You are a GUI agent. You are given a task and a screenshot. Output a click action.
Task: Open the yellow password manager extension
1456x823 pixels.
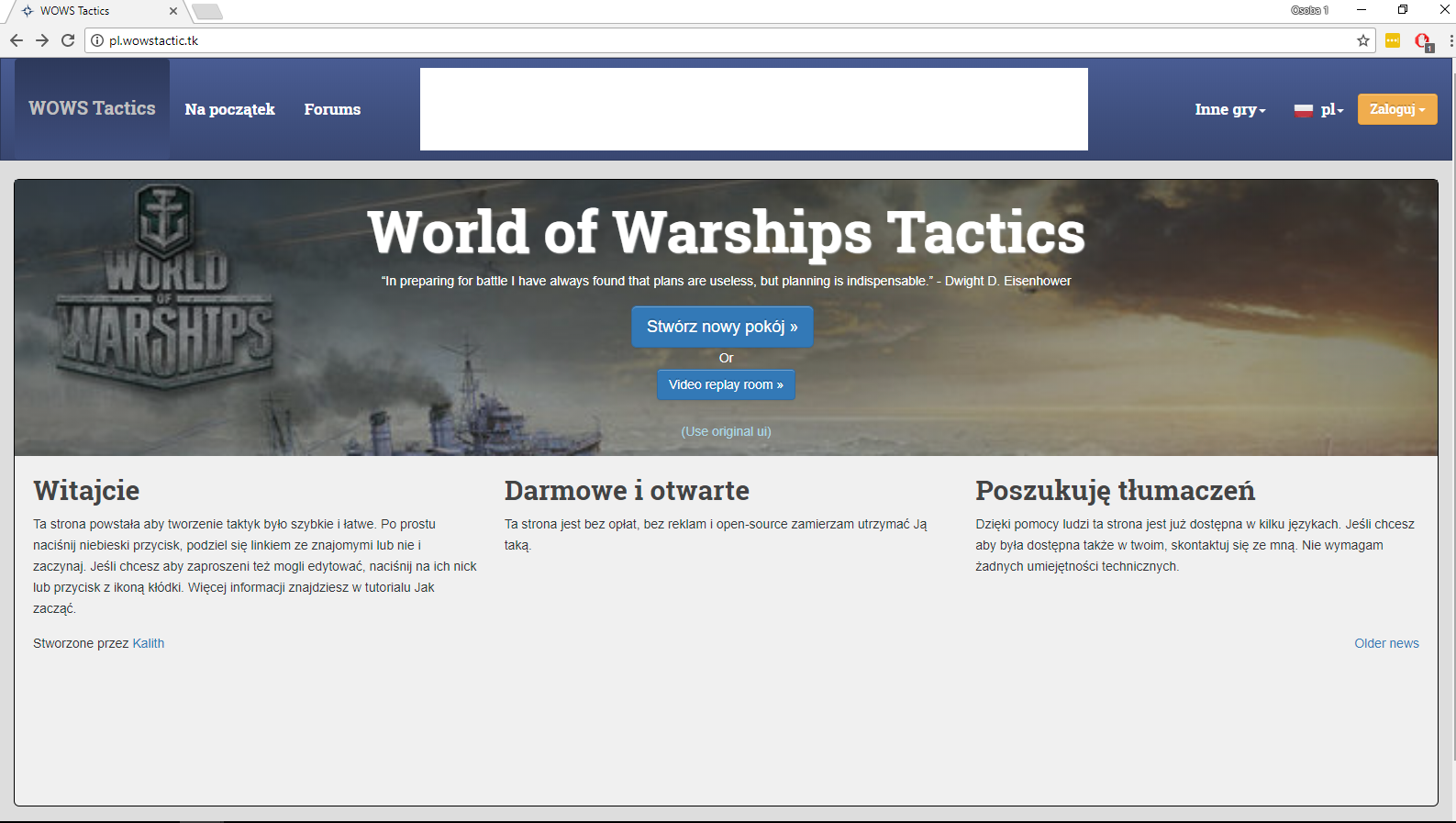(x=1392, y=40)
